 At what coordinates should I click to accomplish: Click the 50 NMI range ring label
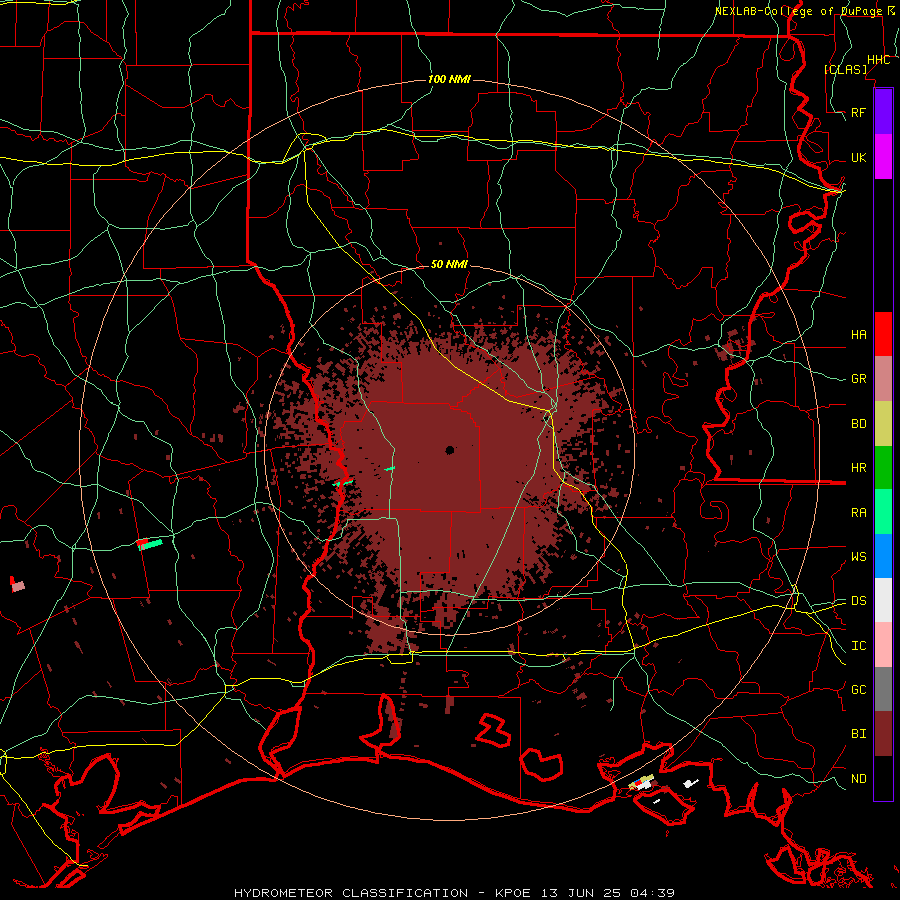click(x=449, y=264)
